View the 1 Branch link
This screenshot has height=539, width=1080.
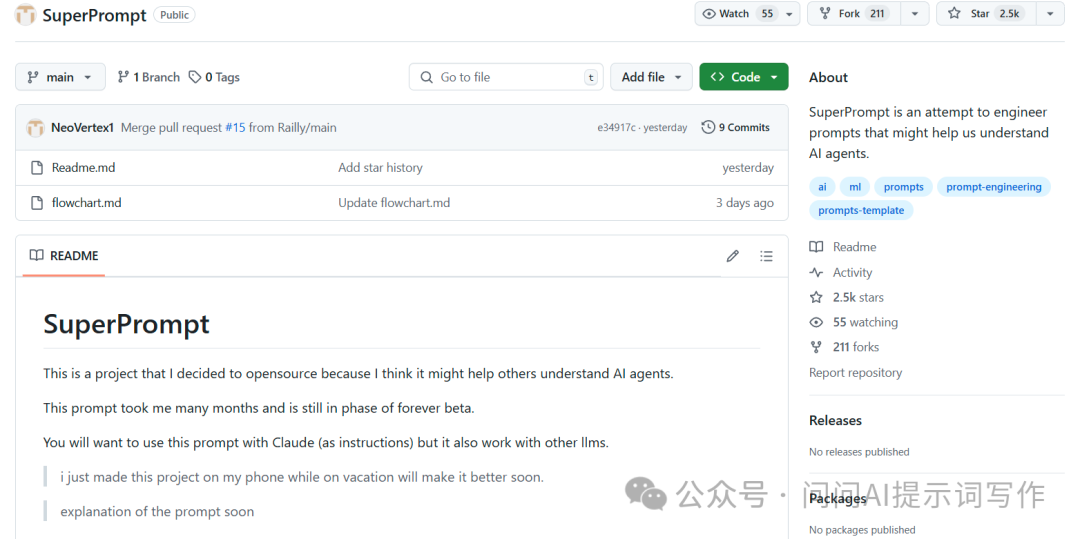pos(149,77)
